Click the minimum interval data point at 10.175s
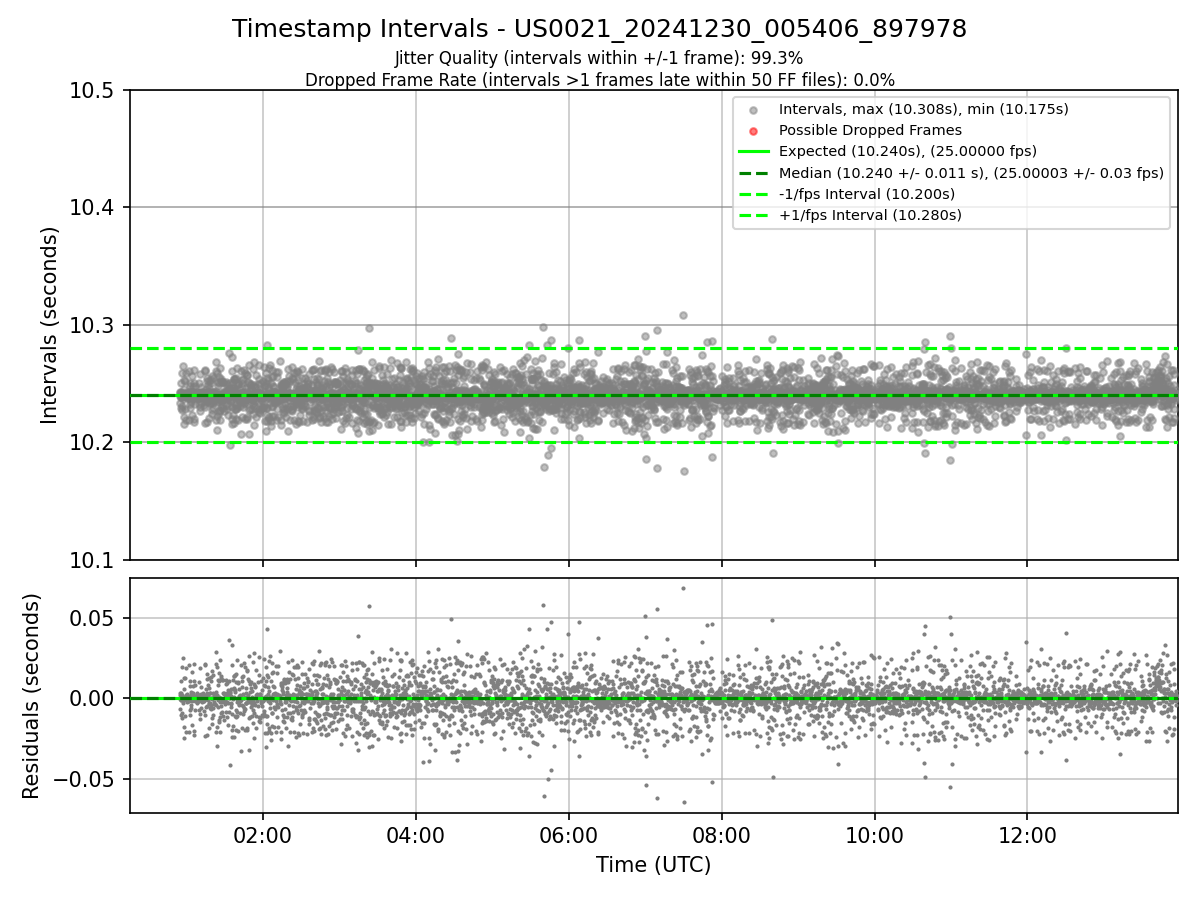 (684, 471)
